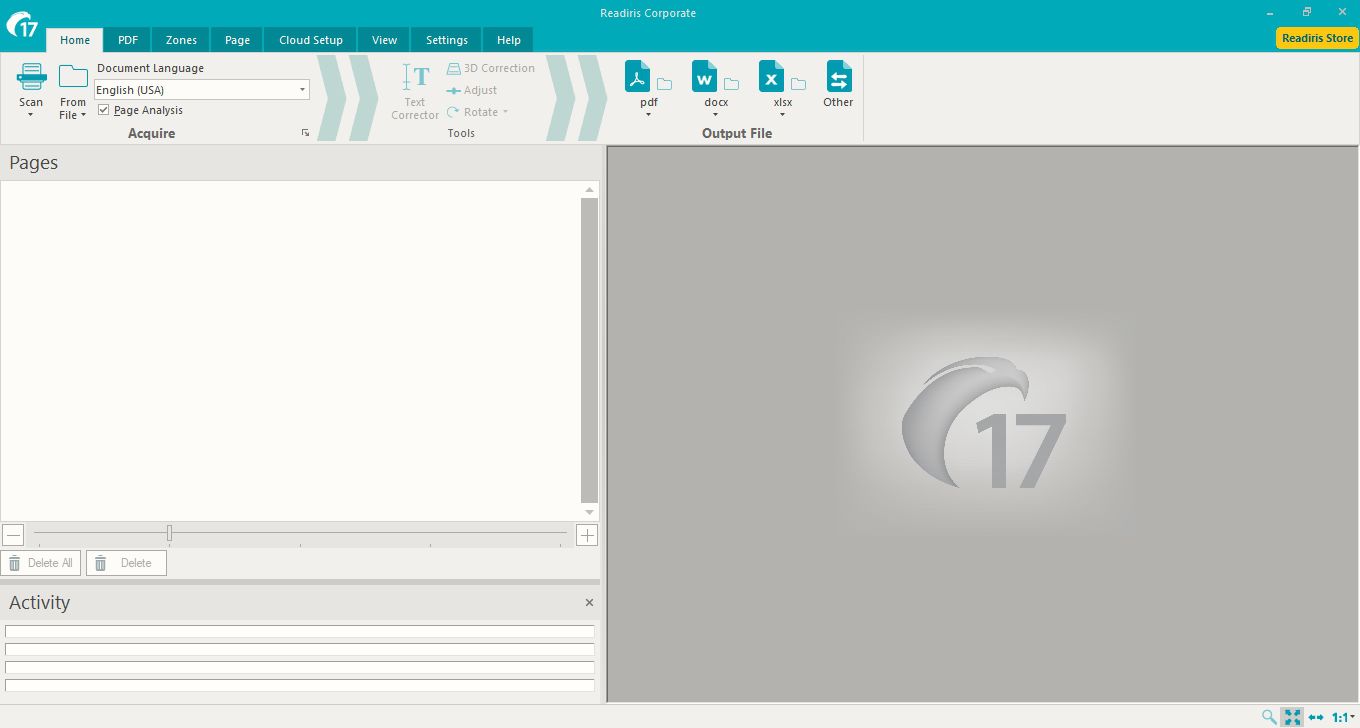Image resolution: width=1360 pixels, height=728 pixels.
Task: Open destination folder next to xlsx
Action: tap(798, 84)
